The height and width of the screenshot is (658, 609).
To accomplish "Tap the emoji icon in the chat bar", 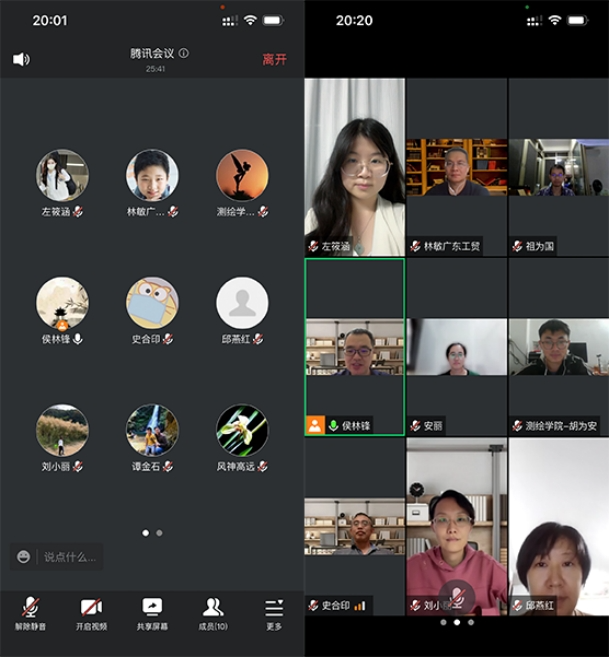I will pyautogui.click(x=23, y=556).
